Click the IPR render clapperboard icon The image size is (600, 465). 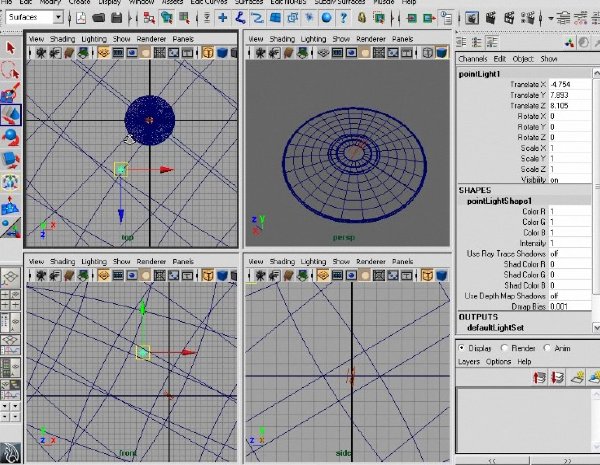tap(509, 18)
